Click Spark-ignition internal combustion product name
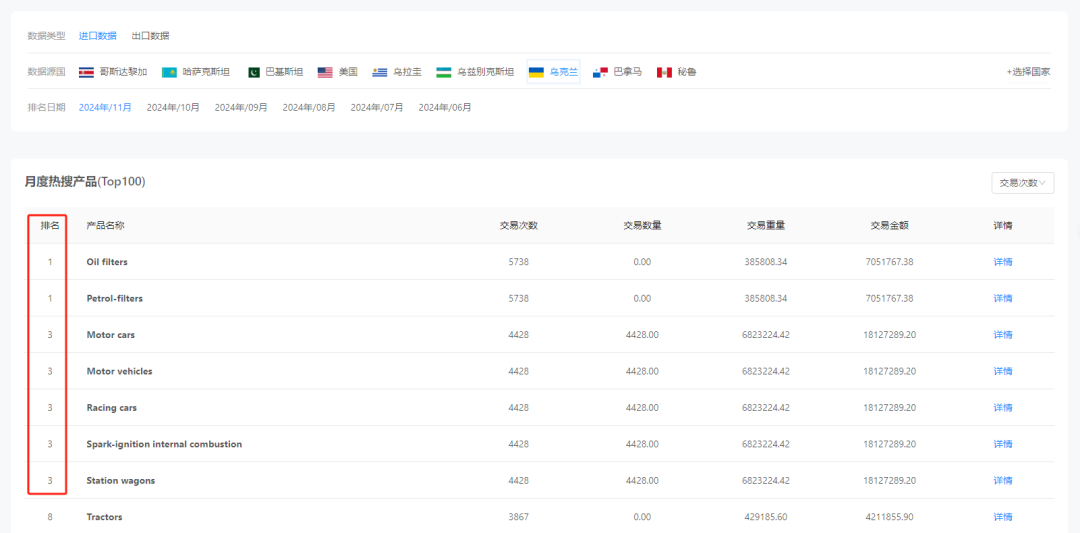This screenshot has height=533, width=1080. 164,444
